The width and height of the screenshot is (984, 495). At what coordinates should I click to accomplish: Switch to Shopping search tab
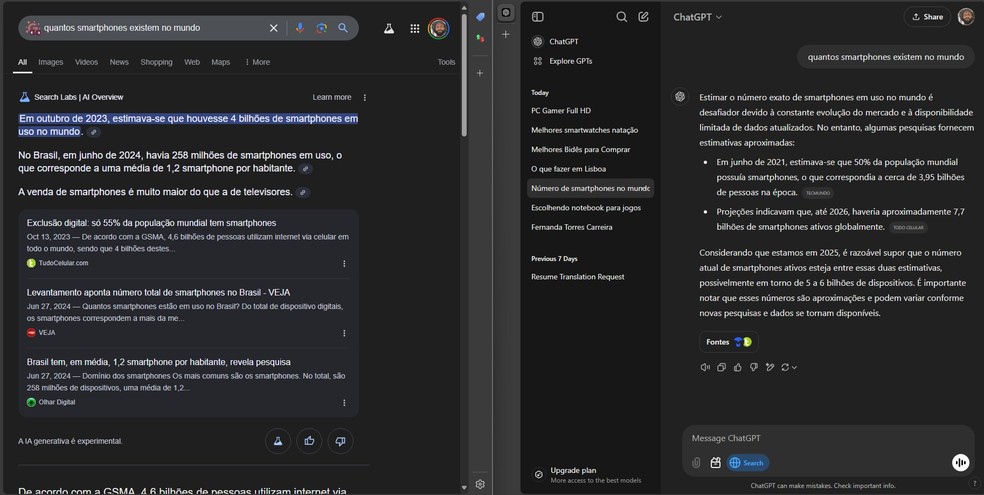point(156,62)
